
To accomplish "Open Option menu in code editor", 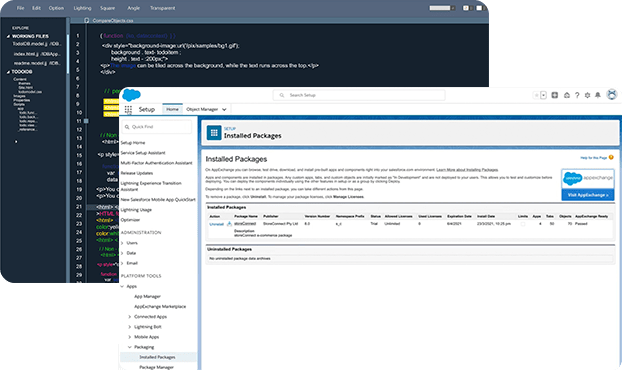I will (56, 8).
